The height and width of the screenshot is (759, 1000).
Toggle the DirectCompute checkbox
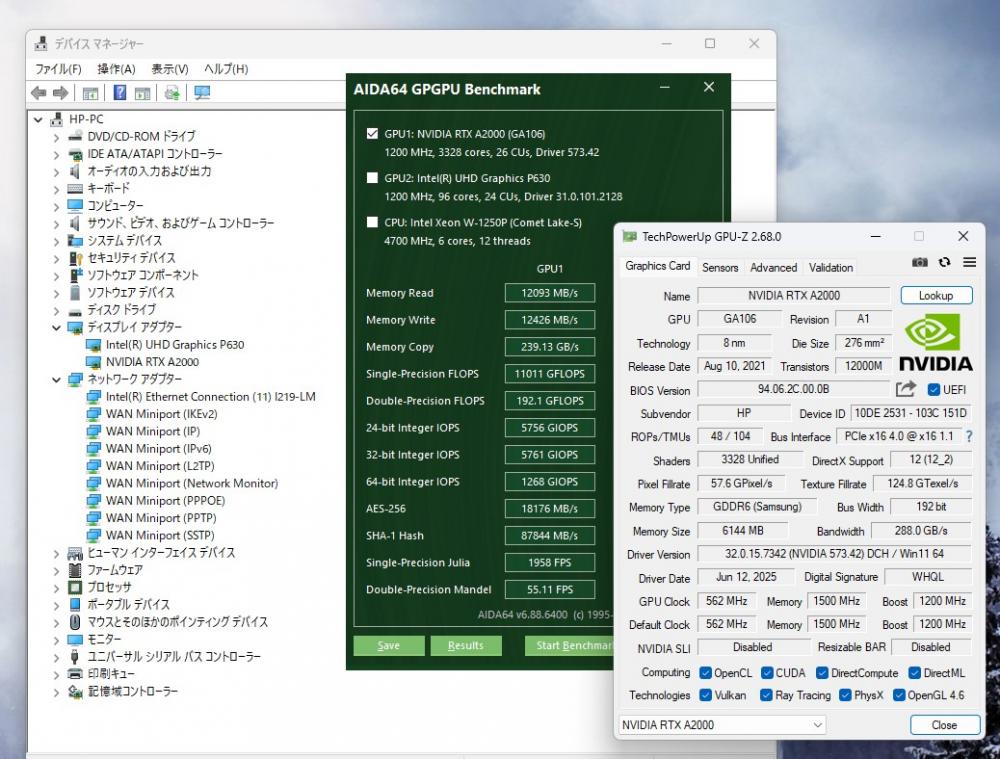click(822, 673)
